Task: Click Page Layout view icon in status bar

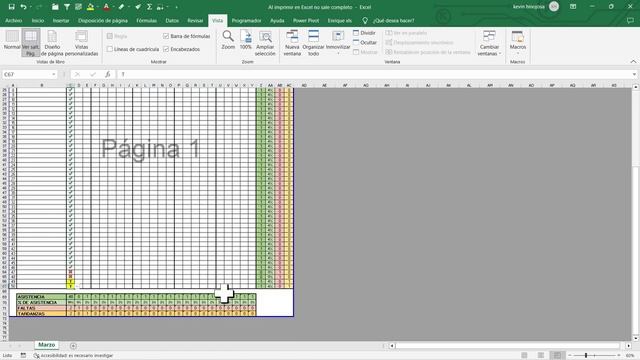Action: pyautogui.click(x=541, y=356)
